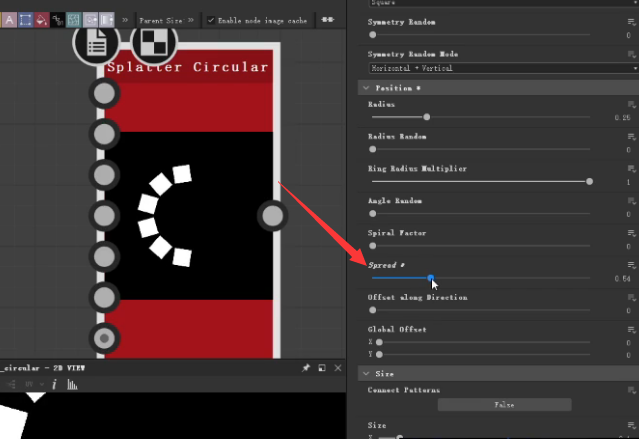Open the UV dropdown in the 2D View
This screenshot has height=439, width=639.
pos(34,384)
